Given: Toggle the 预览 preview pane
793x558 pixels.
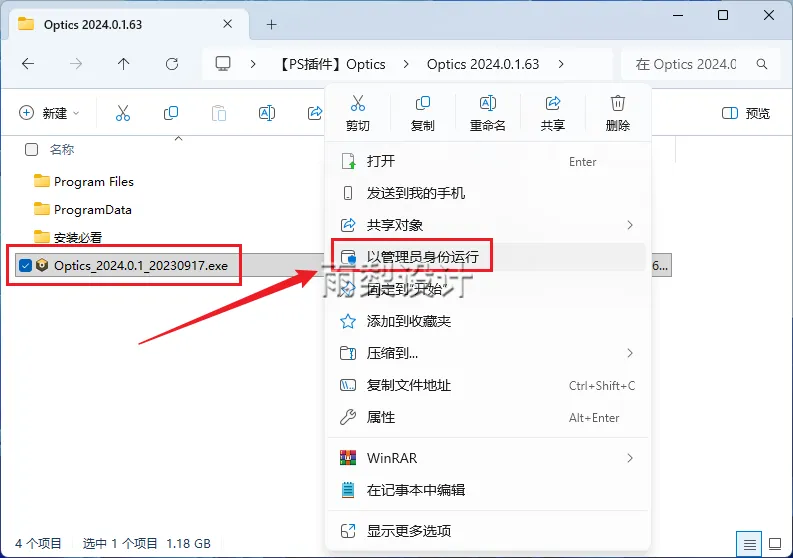Looking at the screenshot, I should (x=745, y=113).
